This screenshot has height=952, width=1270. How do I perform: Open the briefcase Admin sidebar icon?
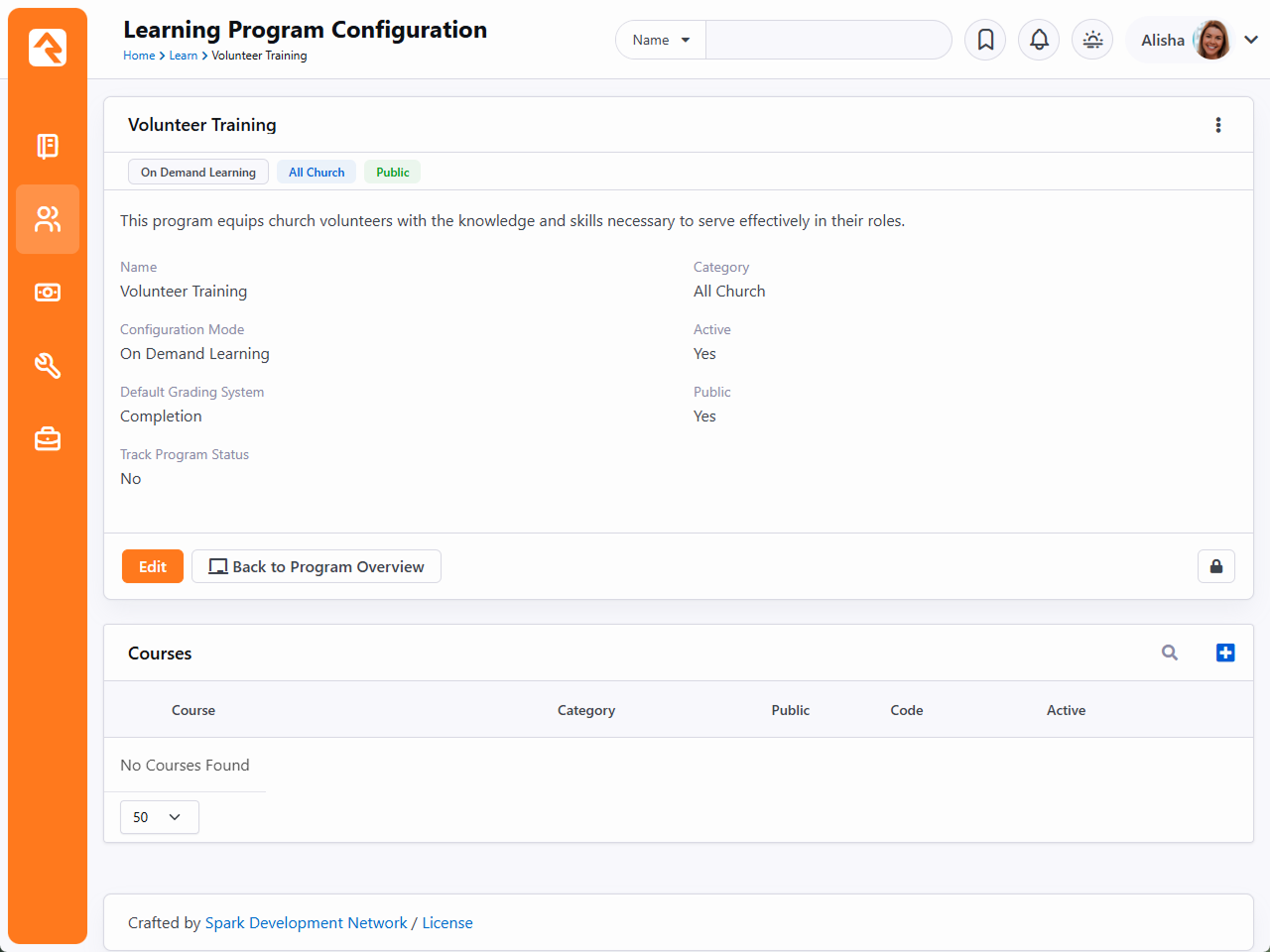tap(48, 438)
